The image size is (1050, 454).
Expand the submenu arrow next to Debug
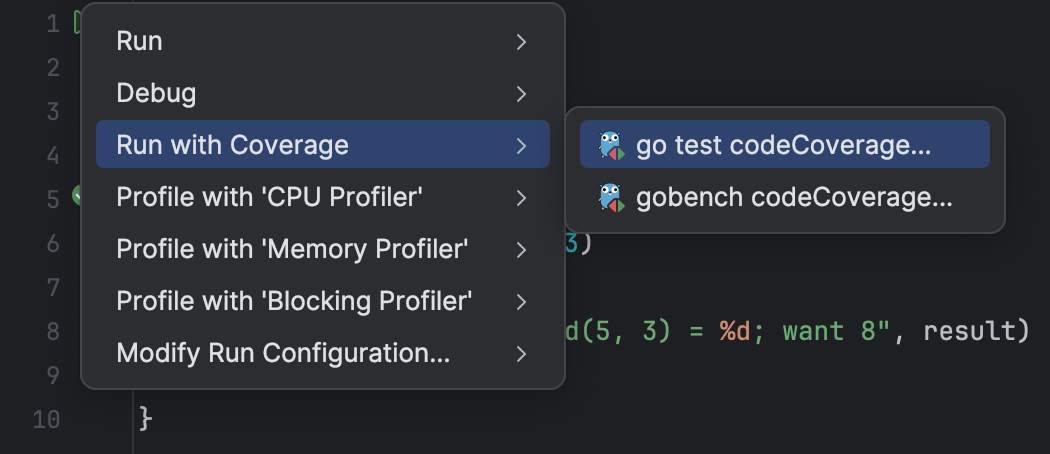coord(521,94)
